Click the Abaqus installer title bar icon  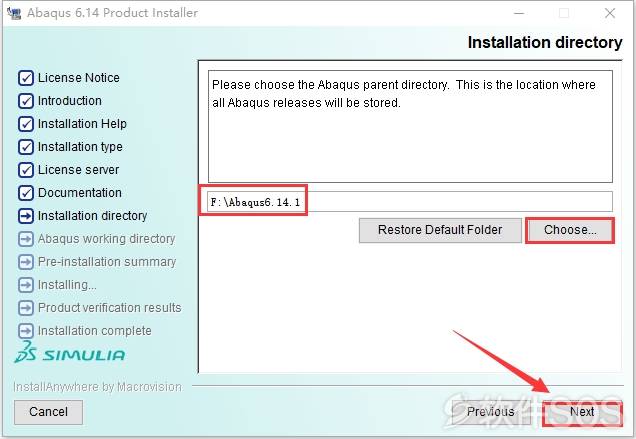tap(14, 13)
